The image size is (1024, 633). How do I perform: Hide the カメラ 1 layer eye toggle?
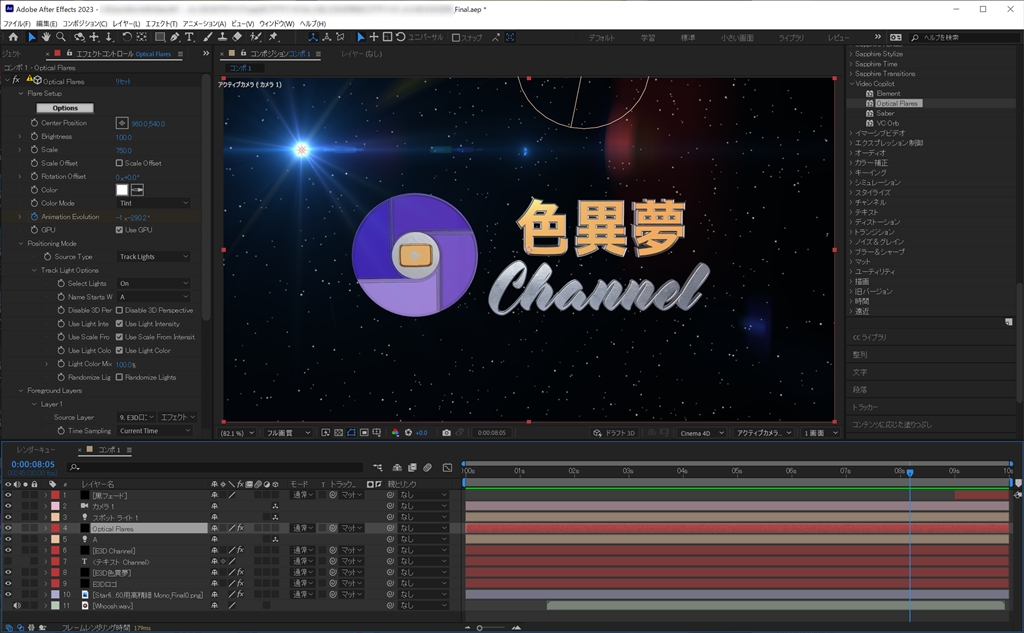(x=8, y=506)
